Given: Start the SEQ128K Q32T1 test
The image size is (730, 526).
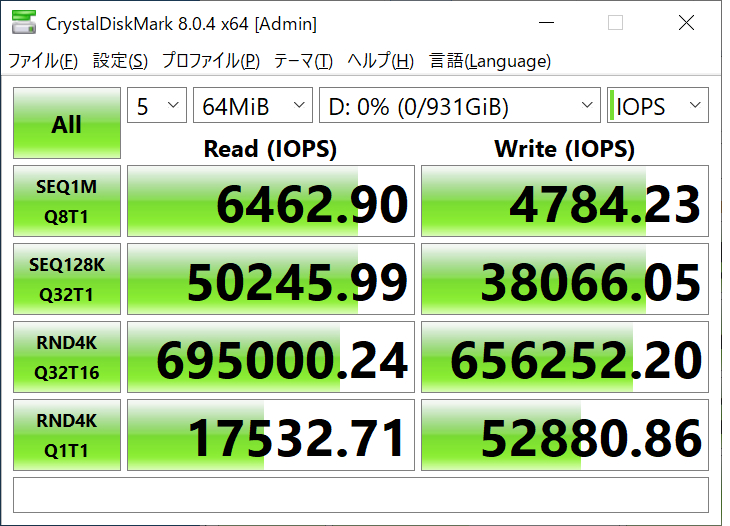Looking at the screenshot, I should 67,279.
